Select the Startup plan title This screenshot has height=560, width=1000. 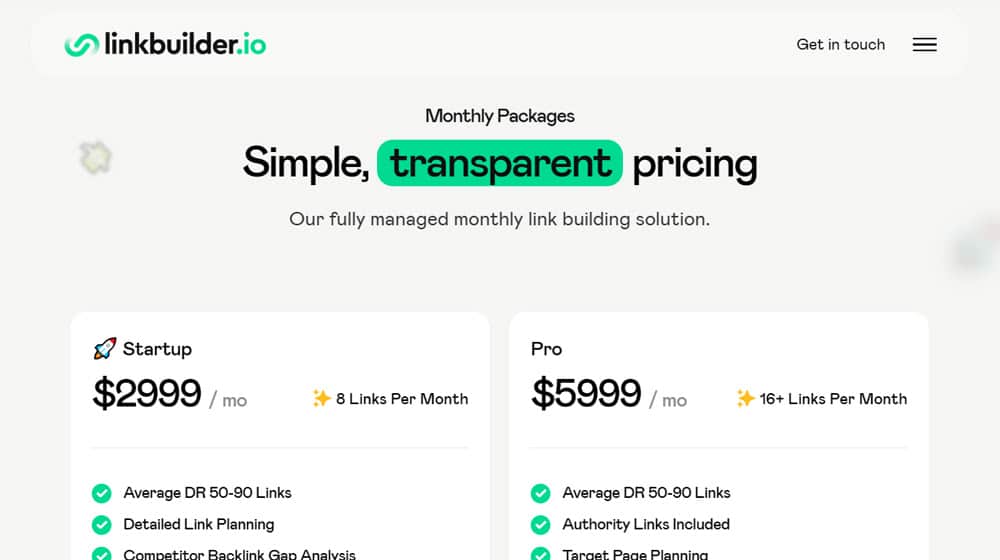pyautogui.click(x=157, y=349)
